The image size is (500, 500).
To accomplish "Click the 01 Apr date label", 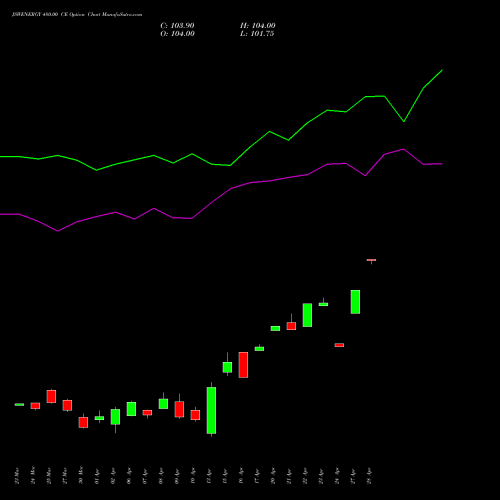I will (97, 476).
